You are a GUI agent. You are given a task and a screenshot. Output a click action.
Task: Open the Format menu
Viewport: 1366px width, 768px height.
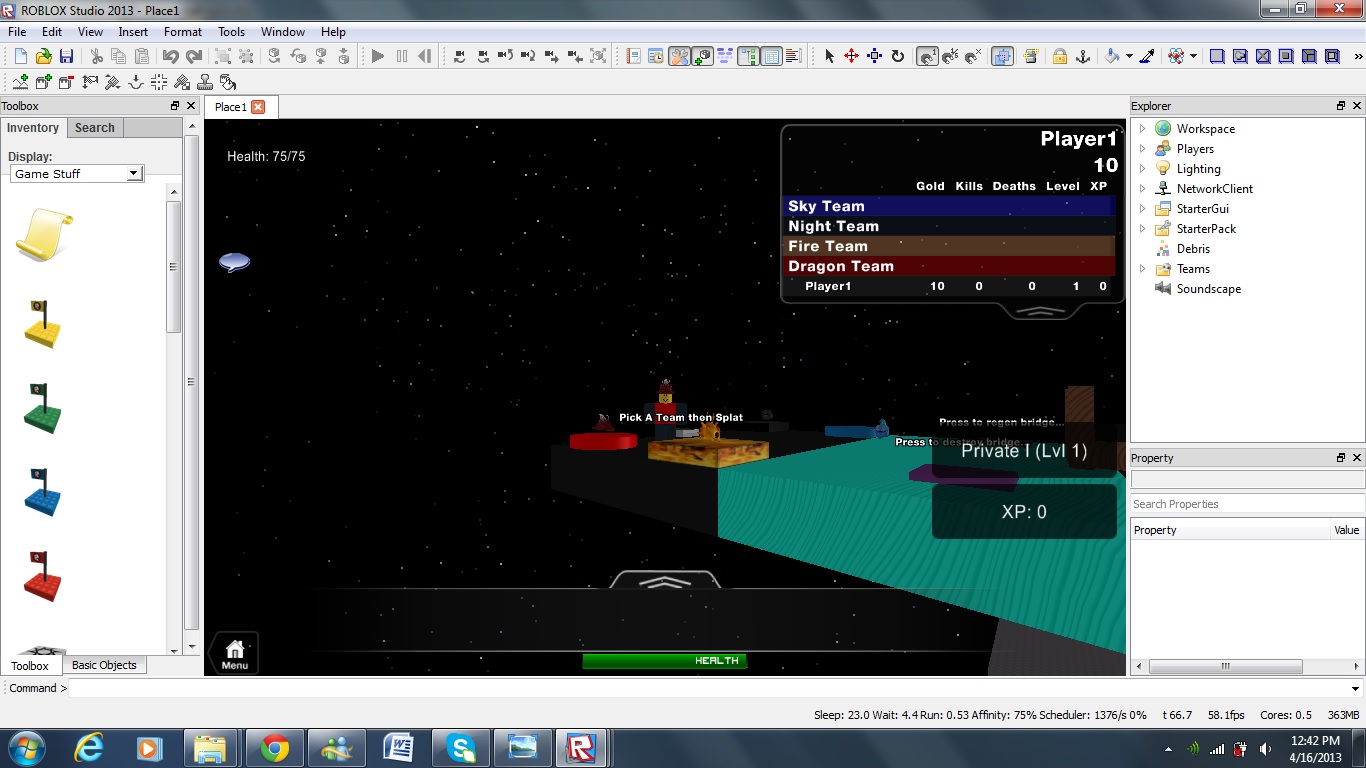click(183, 32)
